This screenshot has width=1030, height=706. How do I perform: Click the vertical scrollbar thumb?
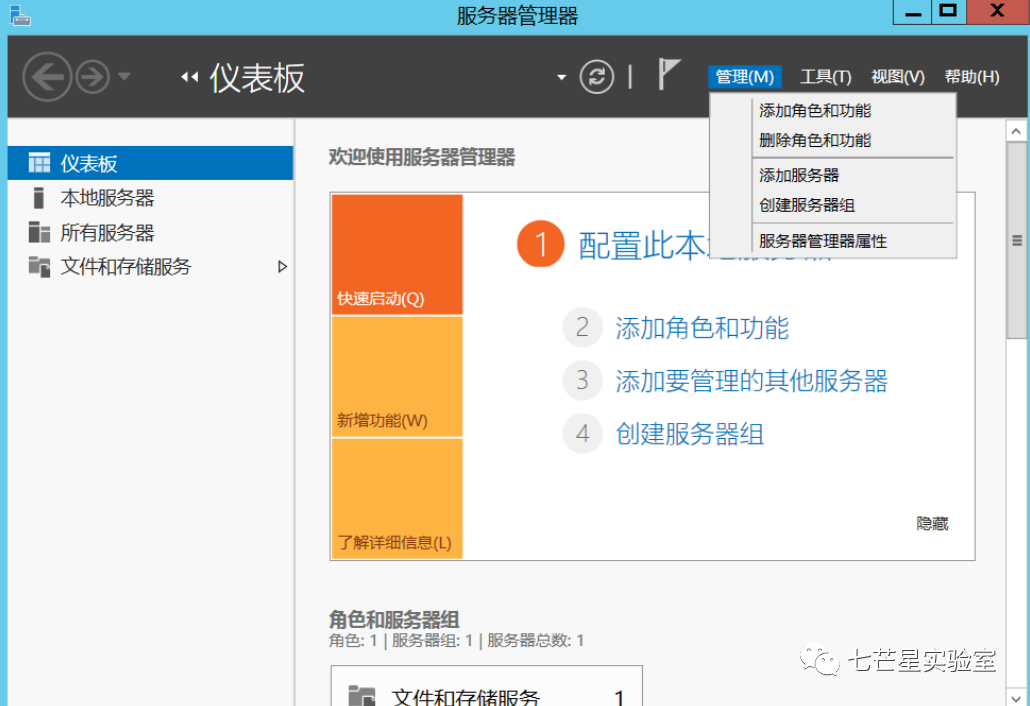1016,240
